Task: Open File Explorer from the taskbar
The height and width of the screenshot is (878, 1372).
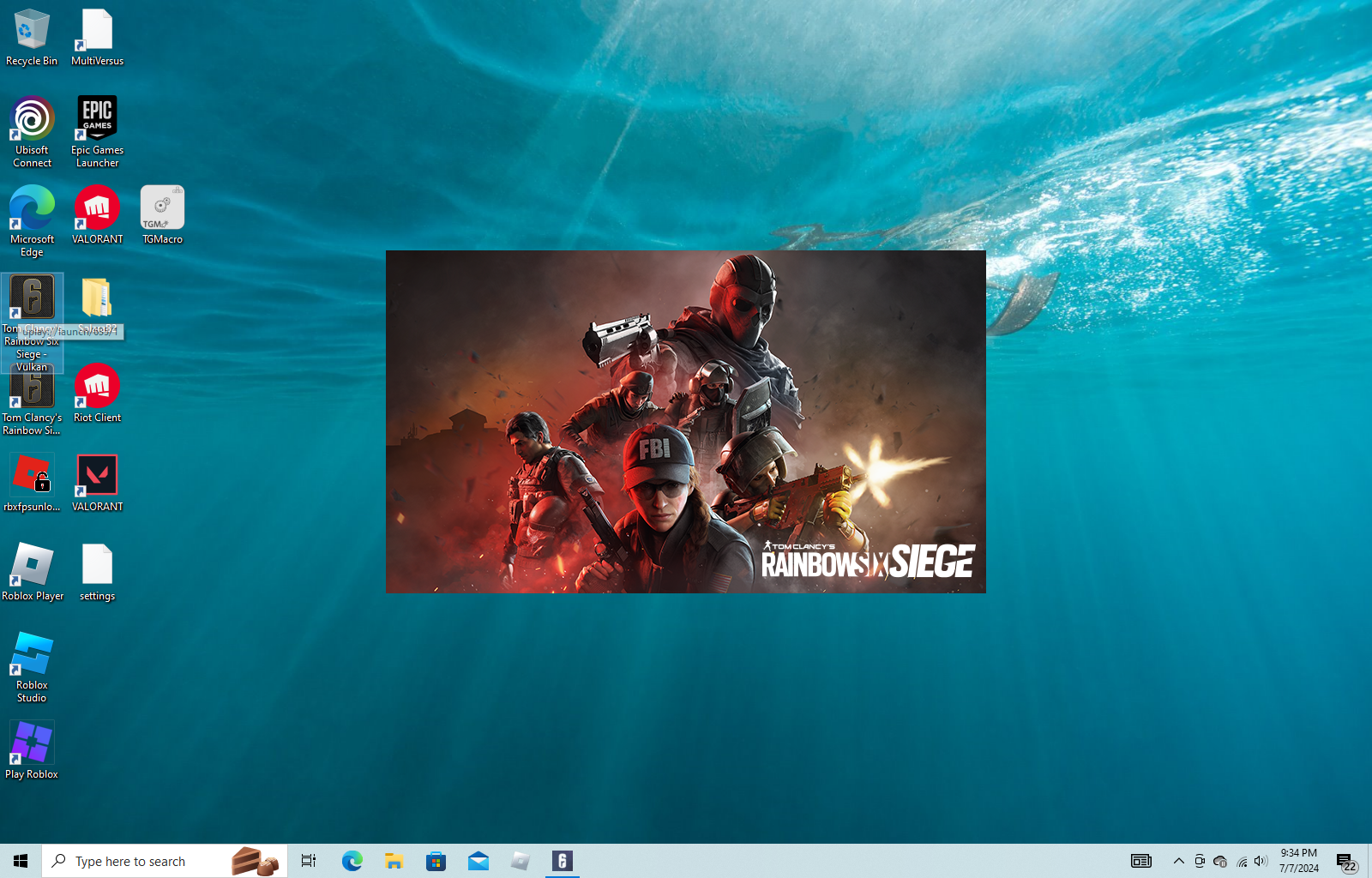Action: [394, 861]
